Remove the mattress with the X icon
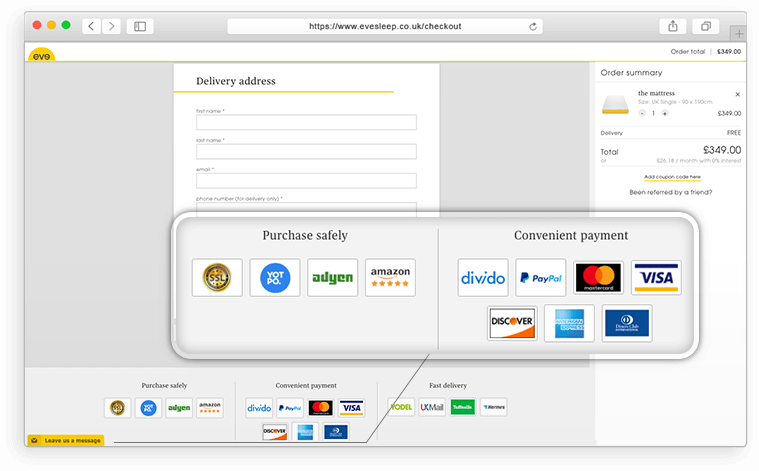 click(x=737, y=94)
